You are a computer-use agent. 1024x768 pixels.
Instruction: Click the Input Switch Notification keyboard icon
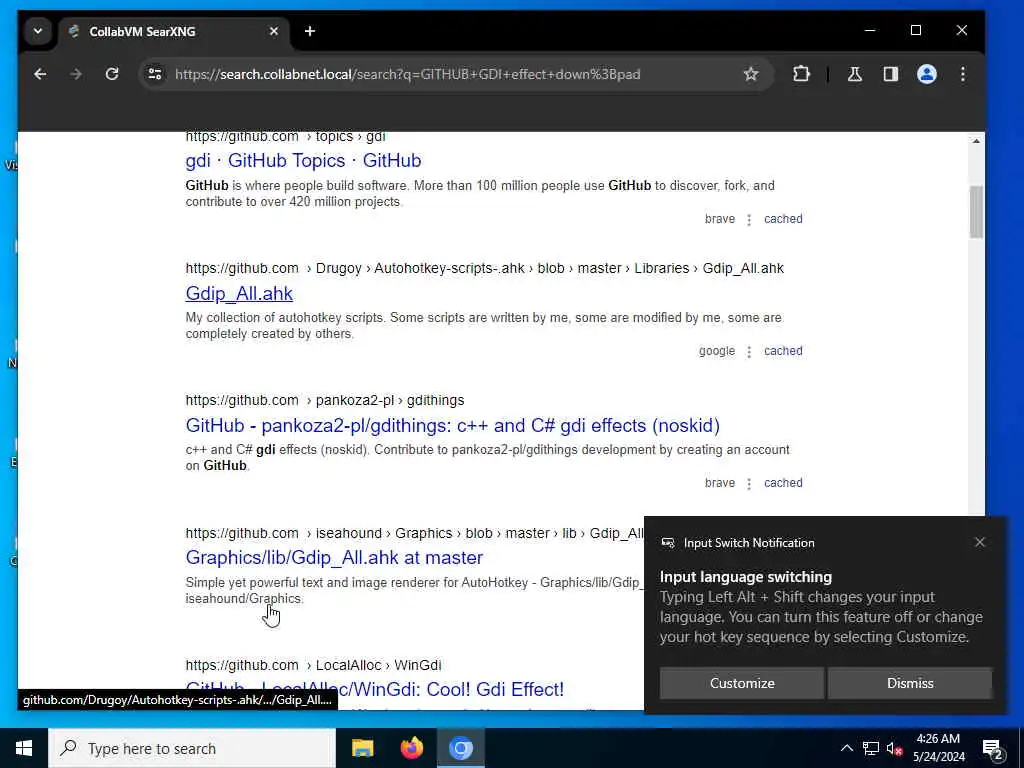667,543
